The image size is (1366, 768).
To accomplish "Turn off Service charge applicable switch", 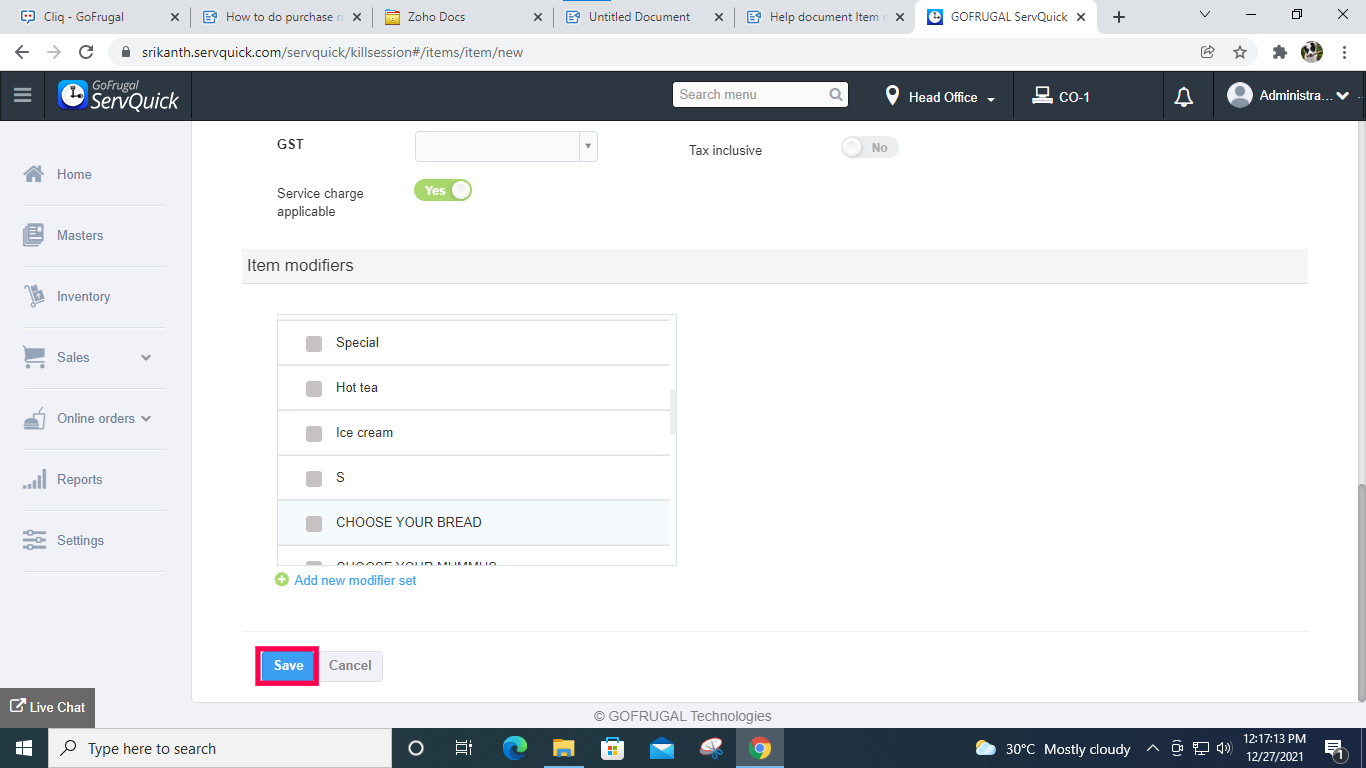I will (443, 190).
